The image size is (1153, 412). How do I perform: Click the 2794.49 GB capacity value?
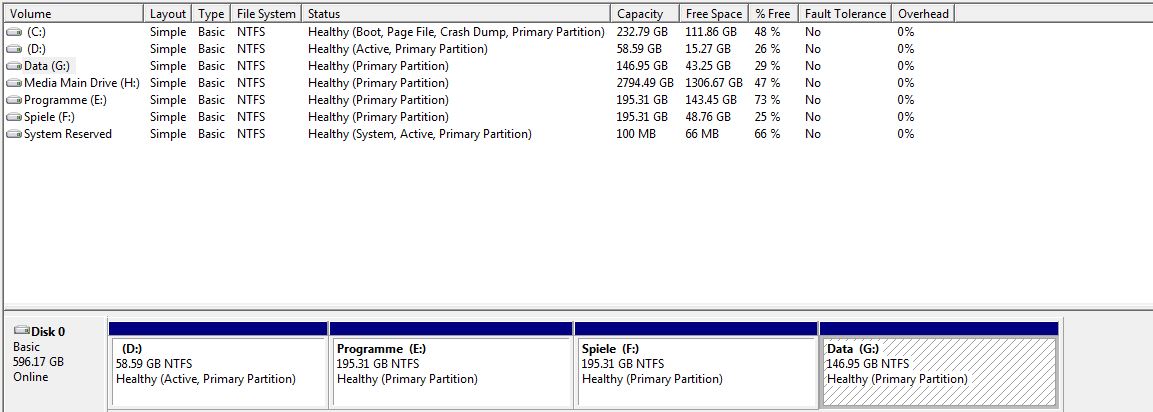[x=645, y=83]
